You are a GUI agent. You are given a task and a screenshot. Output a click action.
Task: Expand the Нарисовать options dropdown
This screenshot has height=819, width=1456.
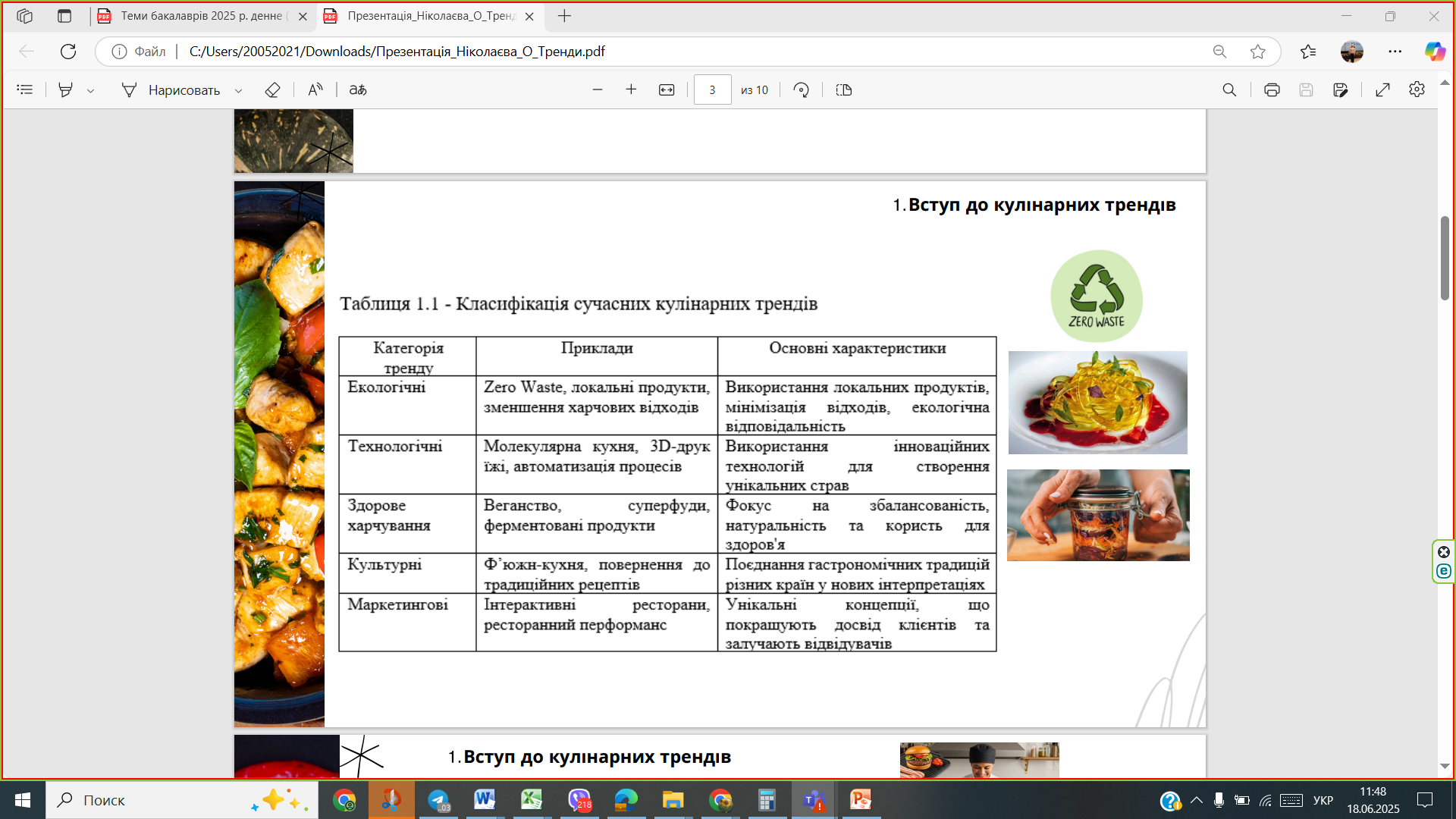pos(238,91)
